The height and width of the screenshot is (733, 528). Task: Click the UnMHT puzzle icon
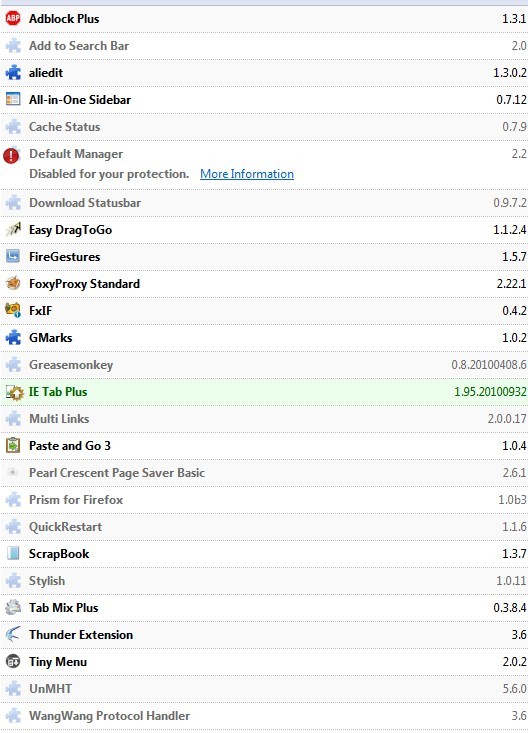coord(13,689)
